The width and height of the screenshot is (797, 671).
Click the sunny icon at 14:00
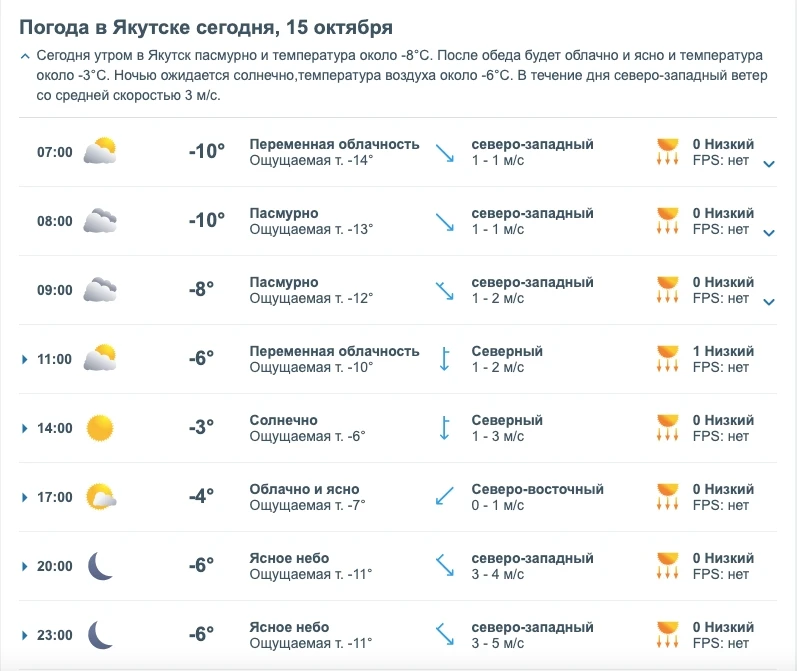coord(100,428)
